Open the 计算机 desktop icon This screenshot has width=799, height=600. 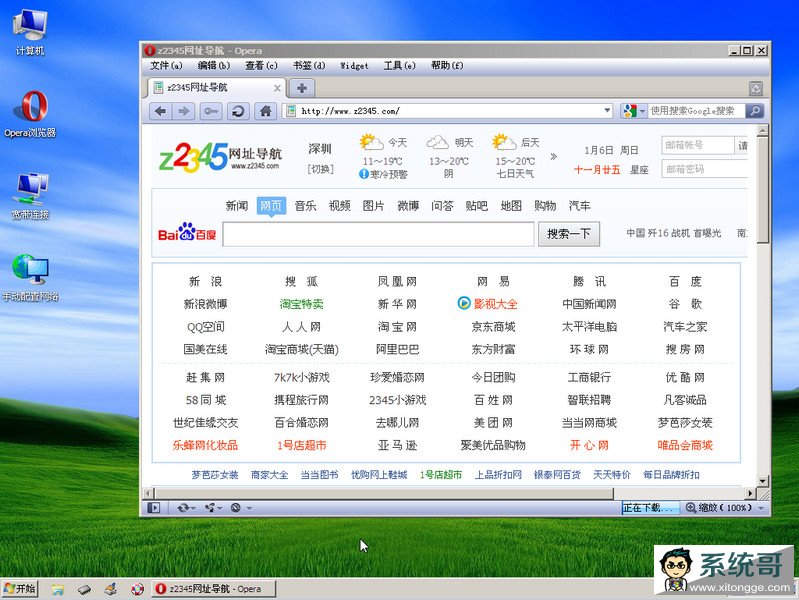pos(30,32)
